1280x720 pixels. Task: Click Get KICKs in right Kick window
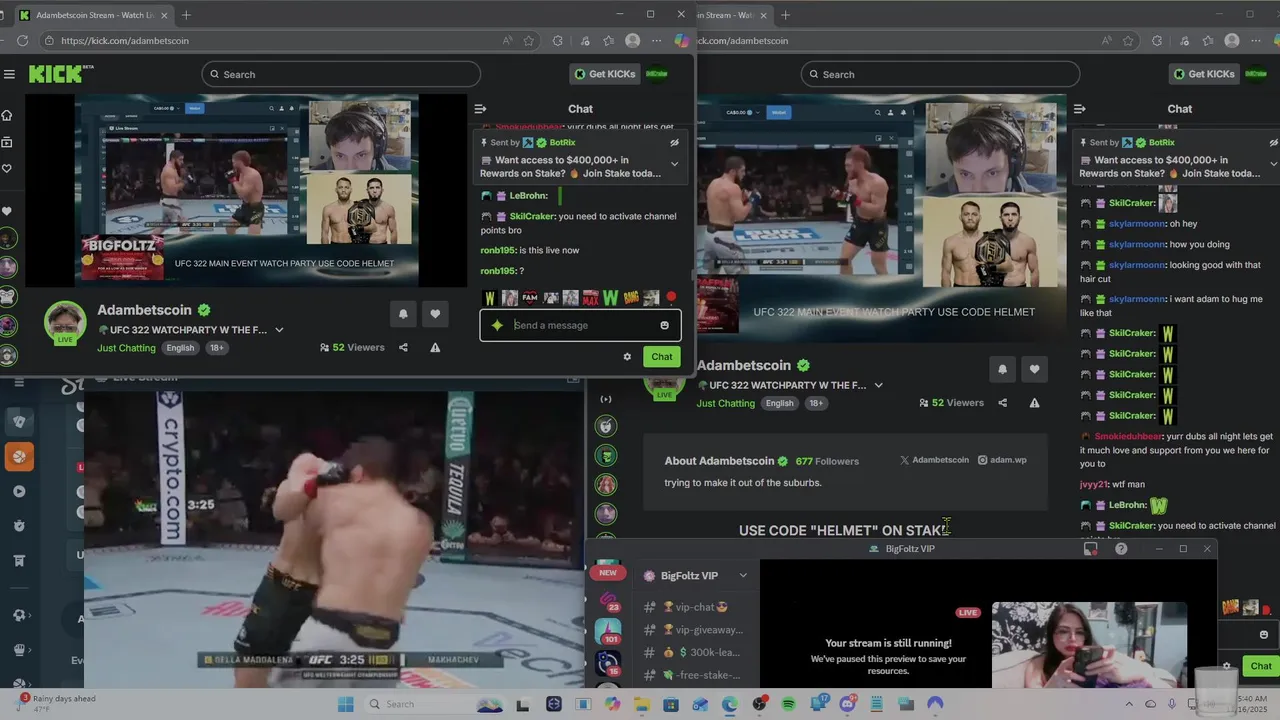point(1204,74)
